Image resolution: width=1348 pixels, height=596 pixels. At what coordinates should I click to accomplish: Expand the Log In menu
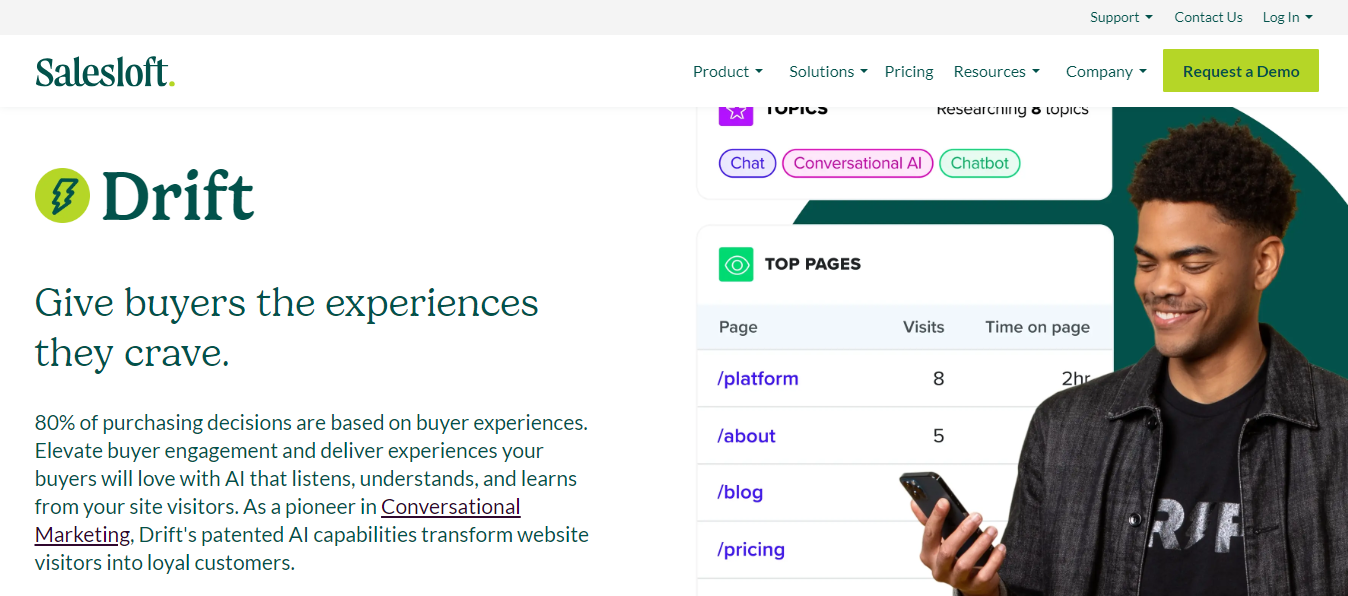click(x=1287, y=17)
